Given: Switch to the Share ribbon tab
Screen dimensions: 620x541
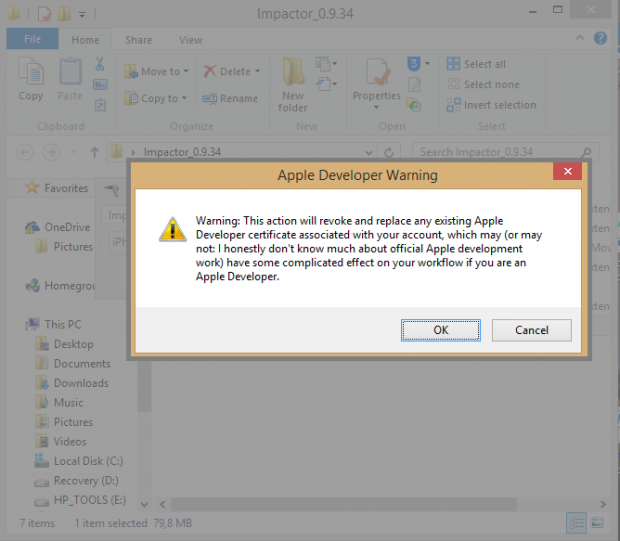Looking at the screenshot, I should pos(138,40).
